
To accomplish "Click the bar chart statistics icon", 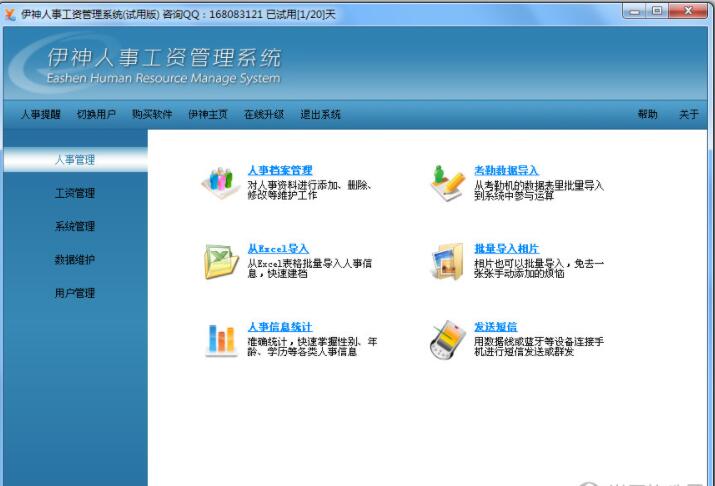I will click(x=221, y=340).
